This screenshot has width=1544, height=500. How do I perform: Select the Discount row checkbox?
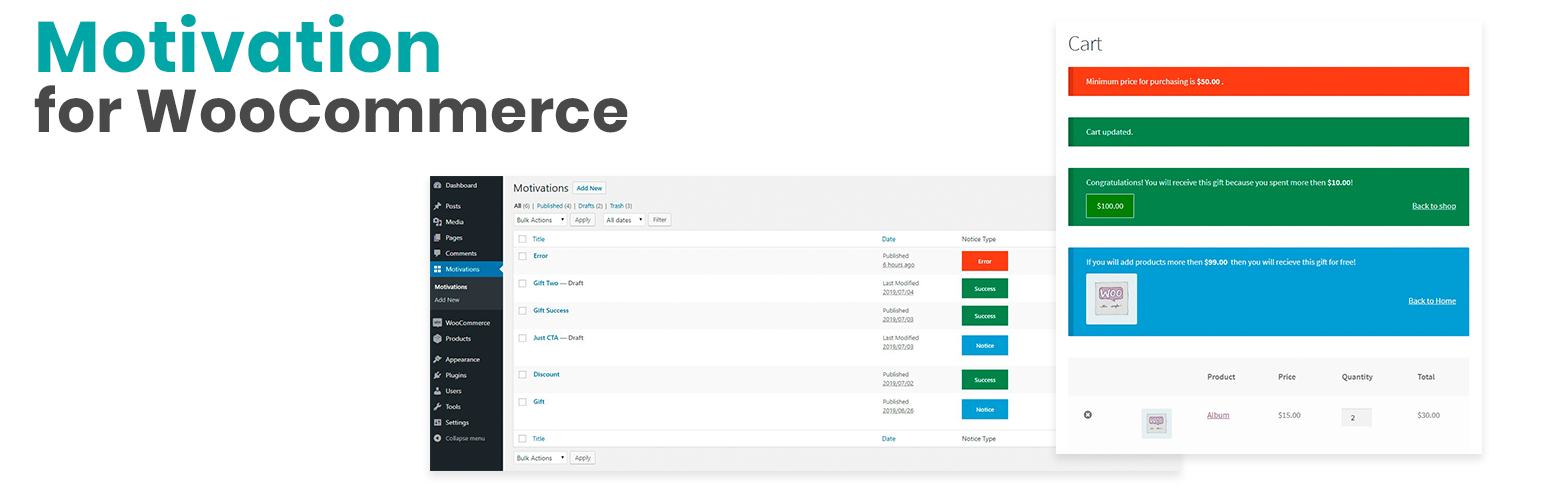pyautogui.click(x=522, y=375)
